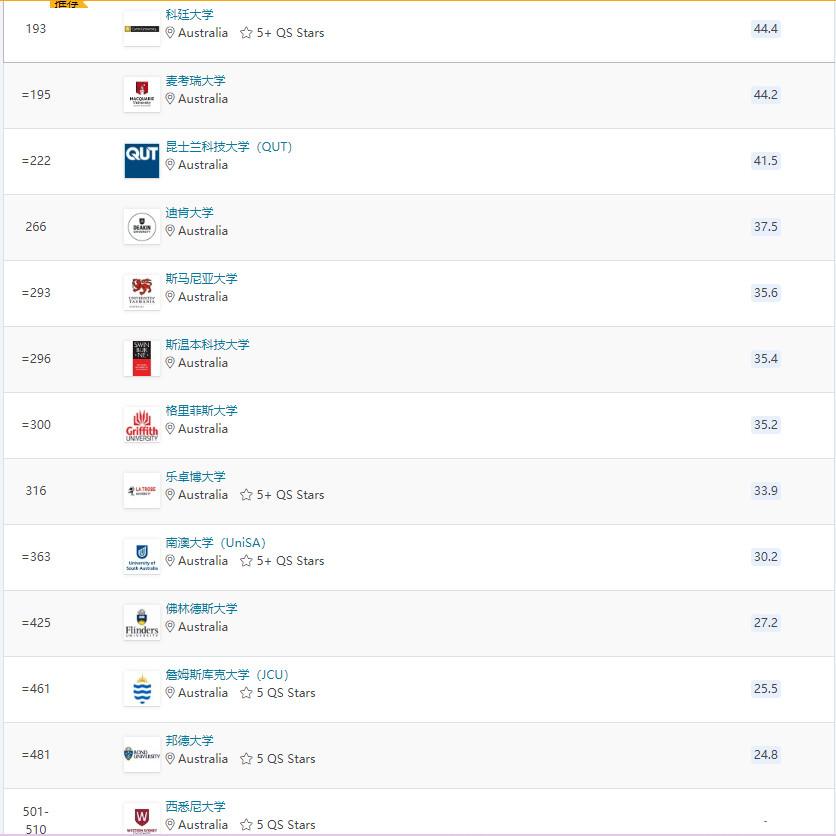Click the QS star icon in 邦德大学 row
836x836 pixels.
pos(246,759)
